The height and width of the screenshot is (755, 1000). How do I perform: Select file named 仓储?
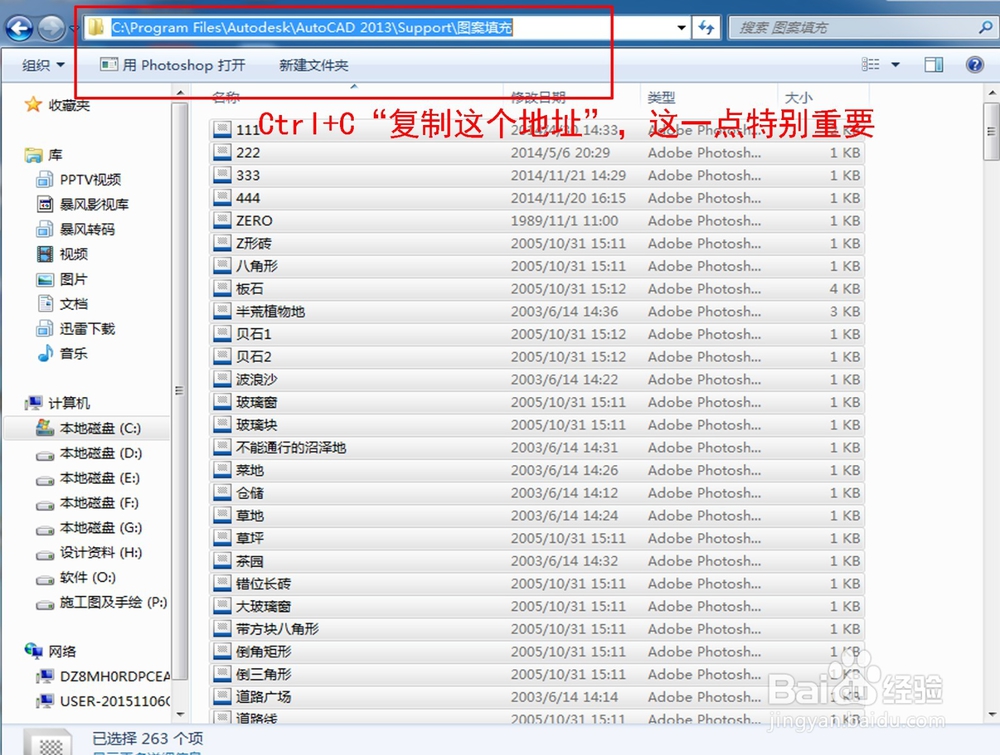coord(537,493)
